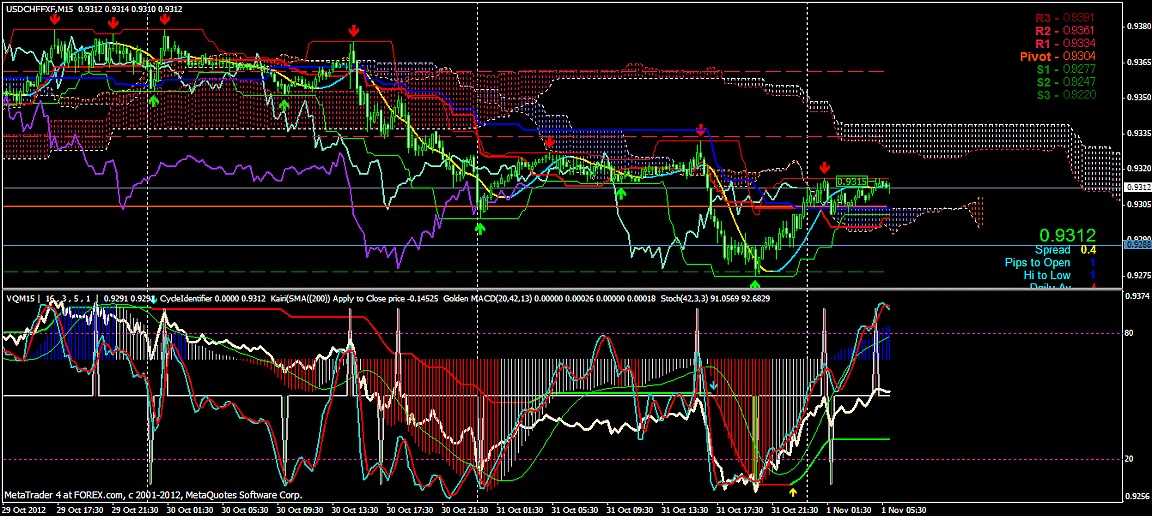Click the green boxed 0.9315 price label
The width and height of the screenshot is (1152, 516).
tap(851, 181)
